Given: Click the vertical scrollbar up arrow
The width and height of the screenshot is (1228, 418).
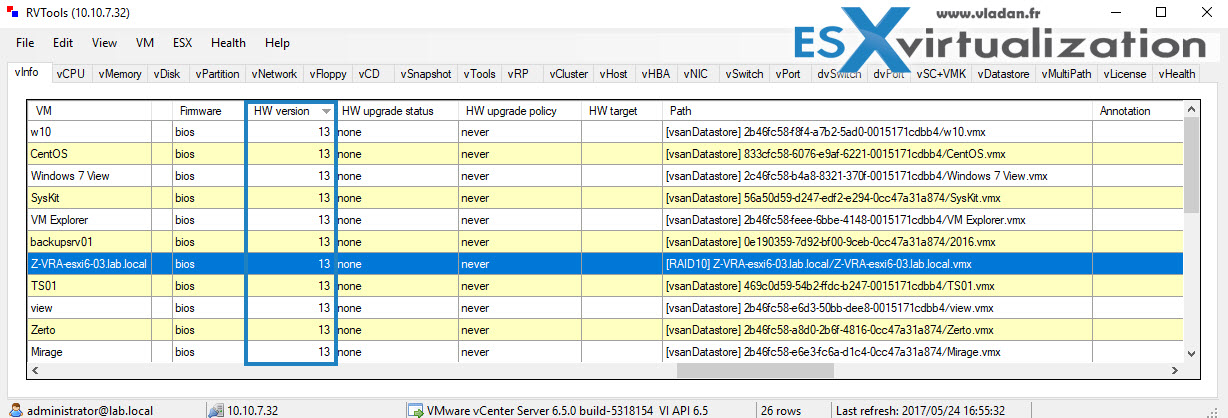Looking at the screenshot, I should (1190, 110).
